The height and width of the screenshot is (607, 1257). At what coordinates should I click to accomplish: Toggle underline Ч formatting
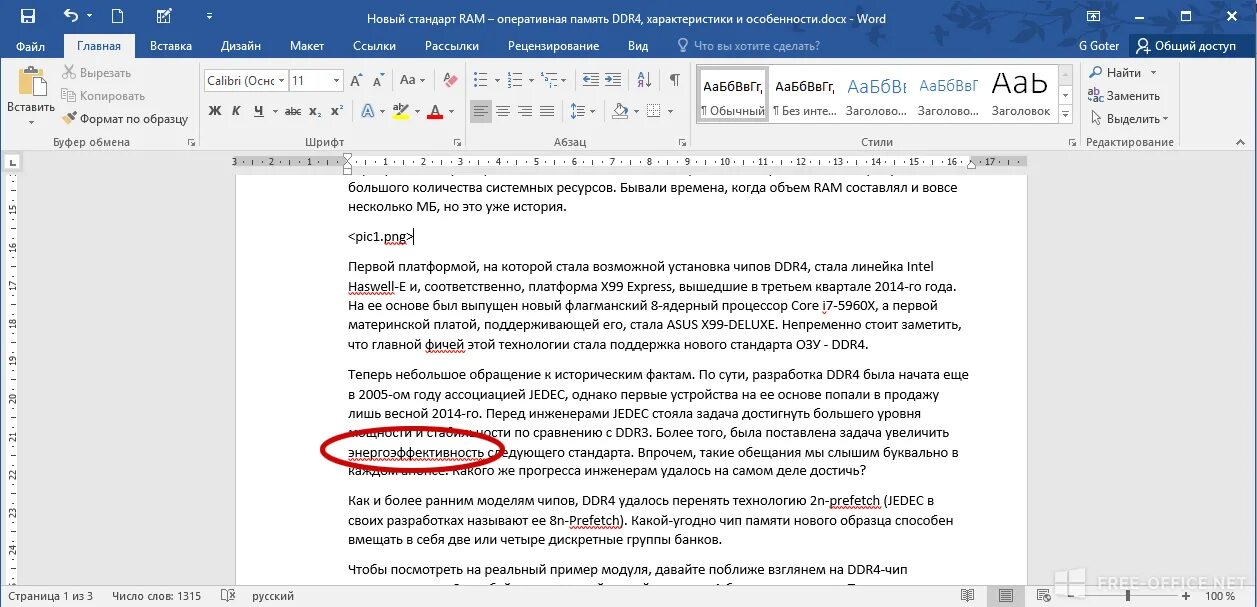click(259, 111)
